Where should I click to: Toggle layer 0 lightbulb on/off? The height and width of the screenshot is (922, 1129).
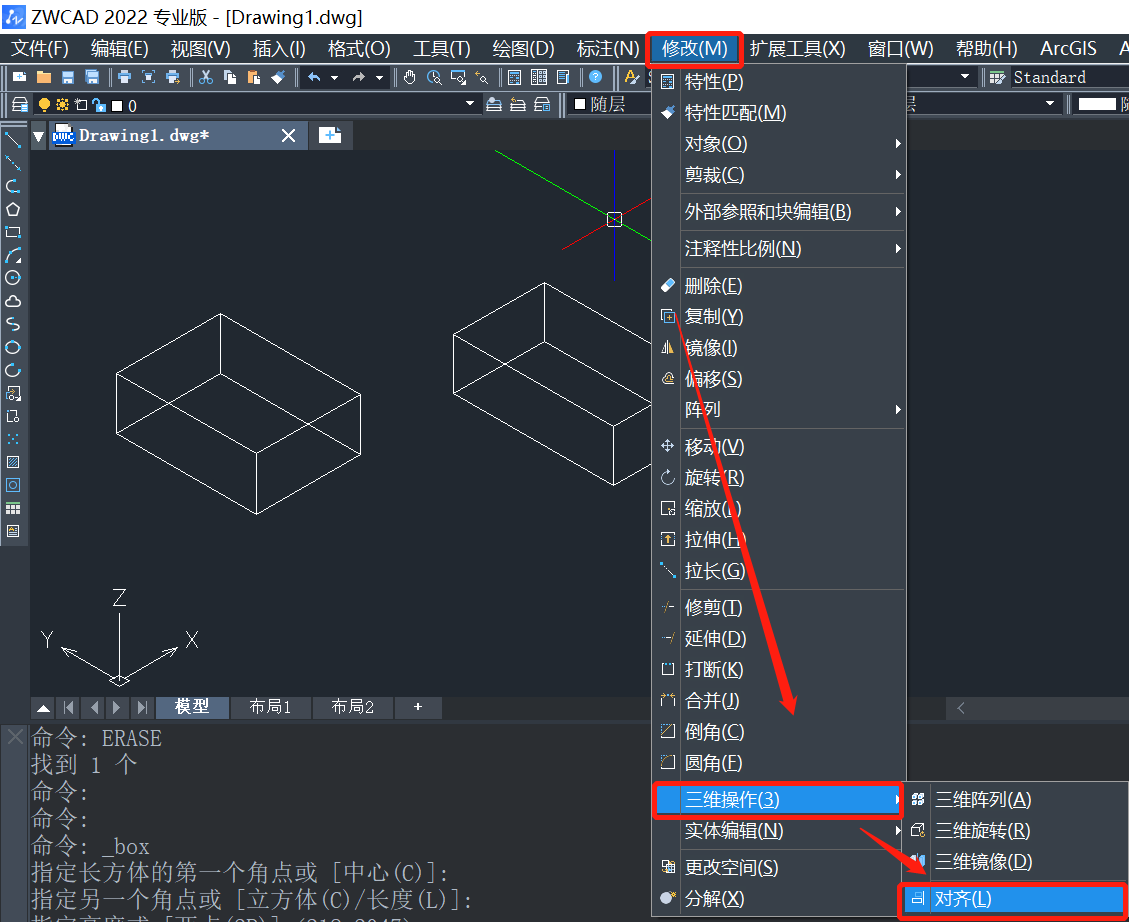[44, 105]
